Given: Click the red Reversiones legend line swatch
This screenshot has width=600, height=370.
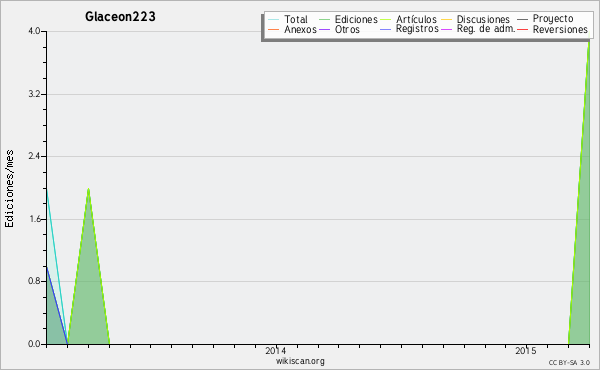Looking at the screenshot, I should [522, 29].
